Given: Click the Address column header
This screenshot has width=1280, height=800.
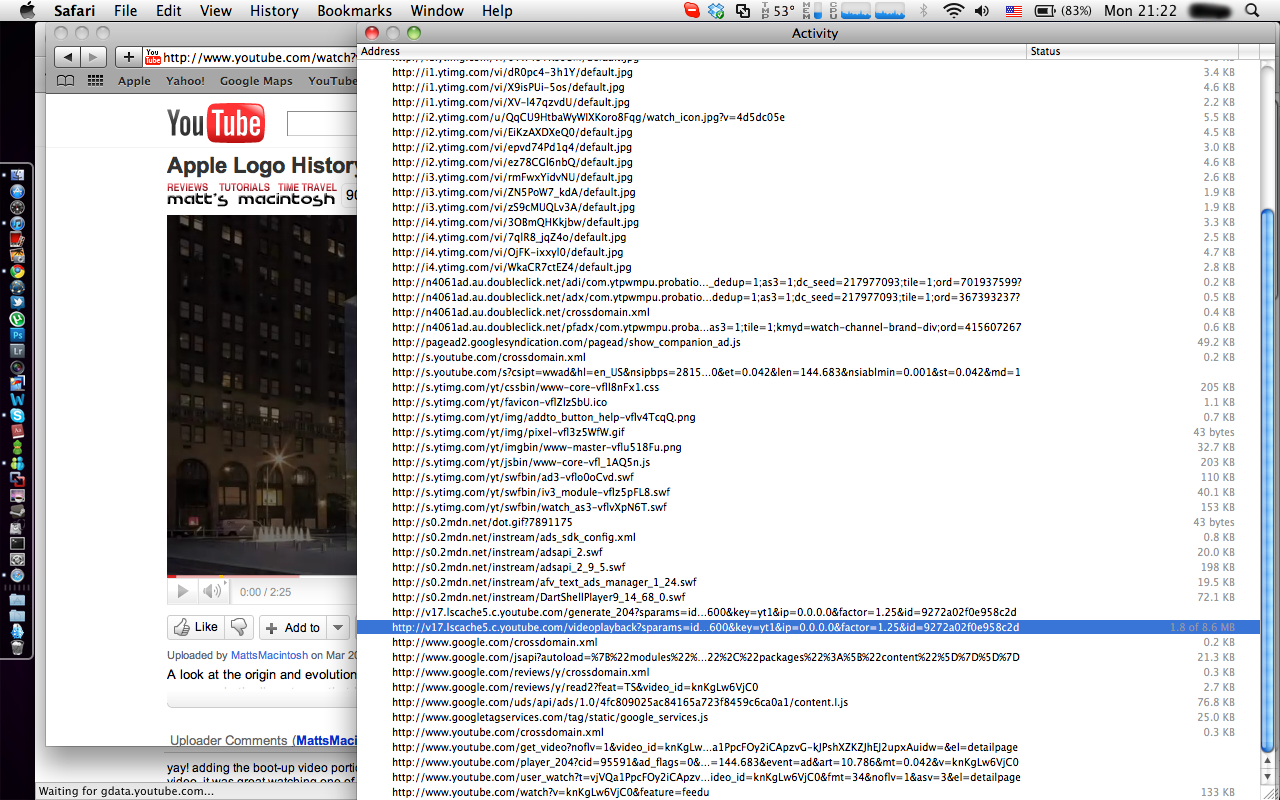Looking at the screenshot, I should (x=692, y=51).
